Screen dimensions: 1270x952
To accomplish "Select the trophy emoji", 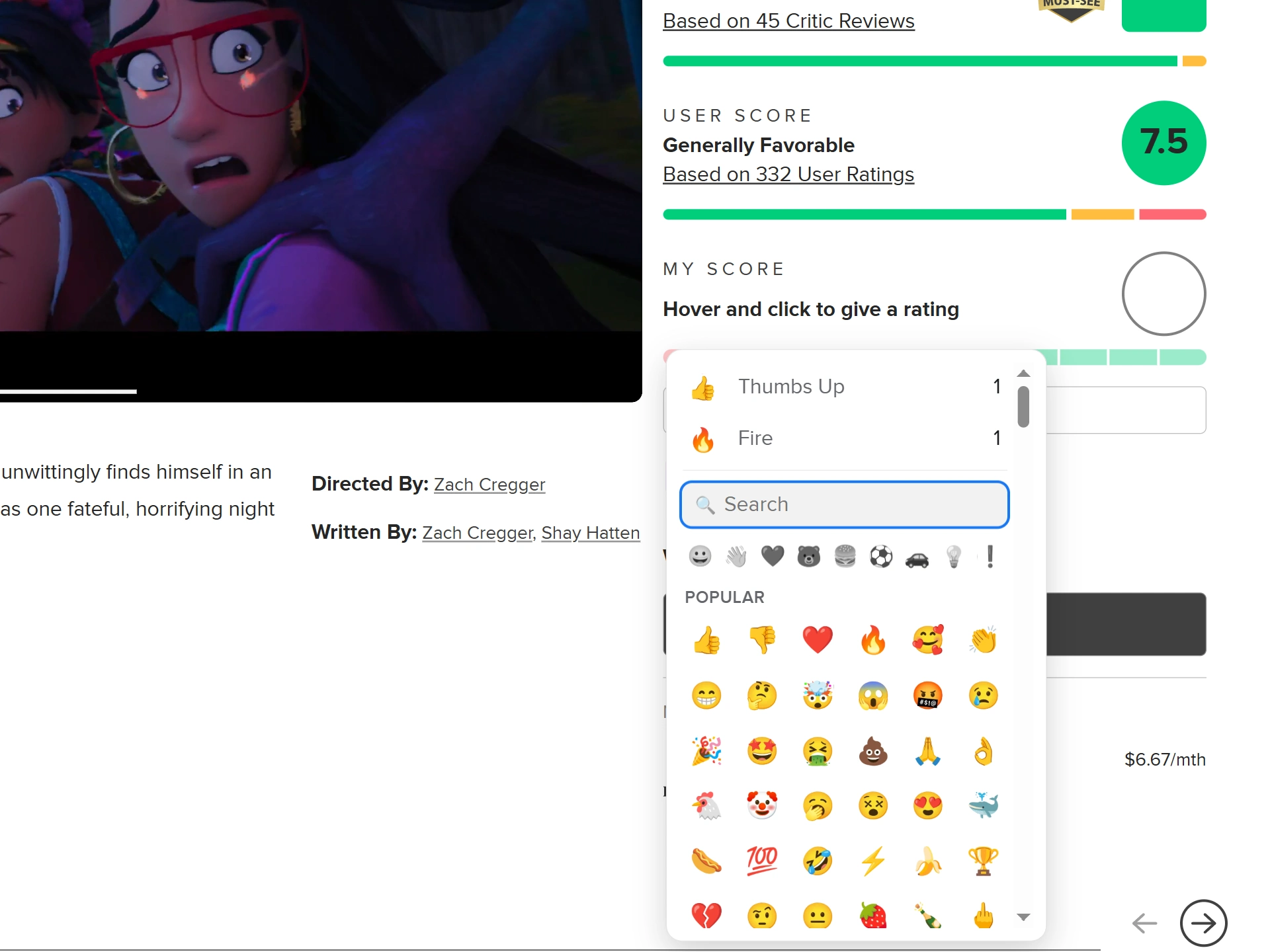I will tap(984, 861).
